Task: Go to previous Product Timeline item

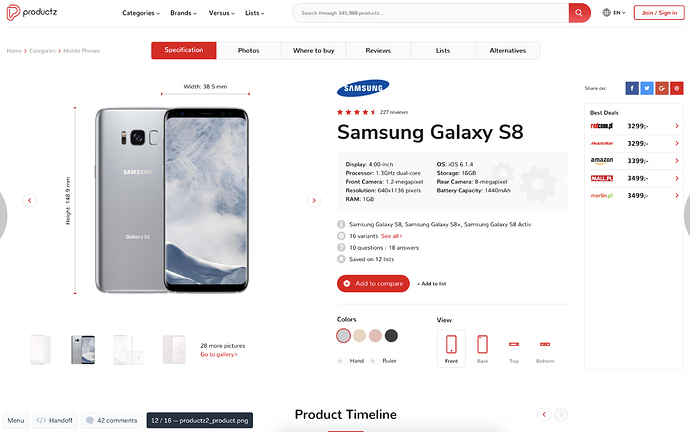Action: (x=544, y=414)
